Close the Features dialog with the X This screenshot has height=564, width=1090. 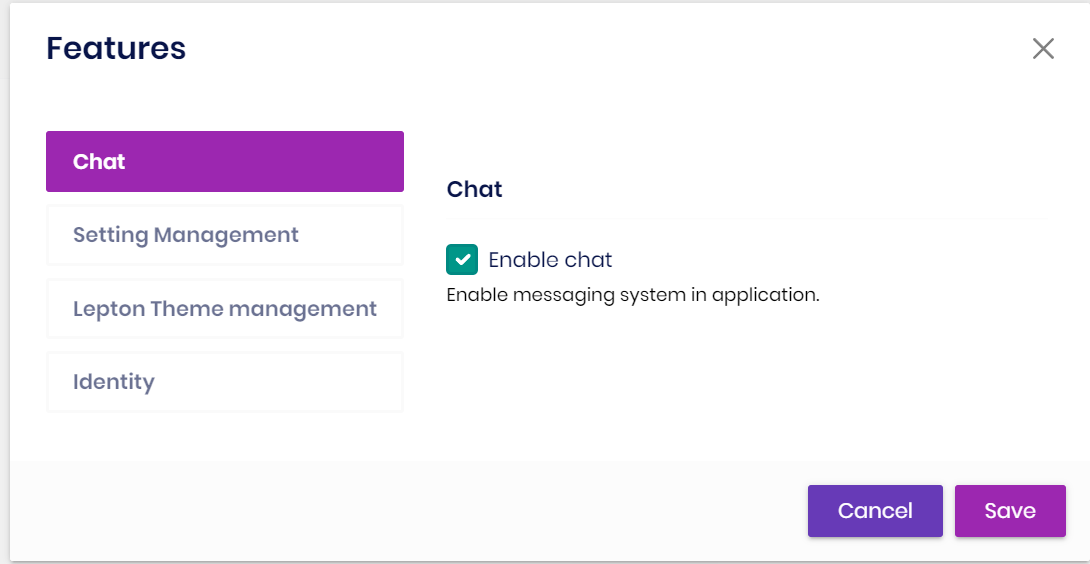click(x=1043, y=49)
